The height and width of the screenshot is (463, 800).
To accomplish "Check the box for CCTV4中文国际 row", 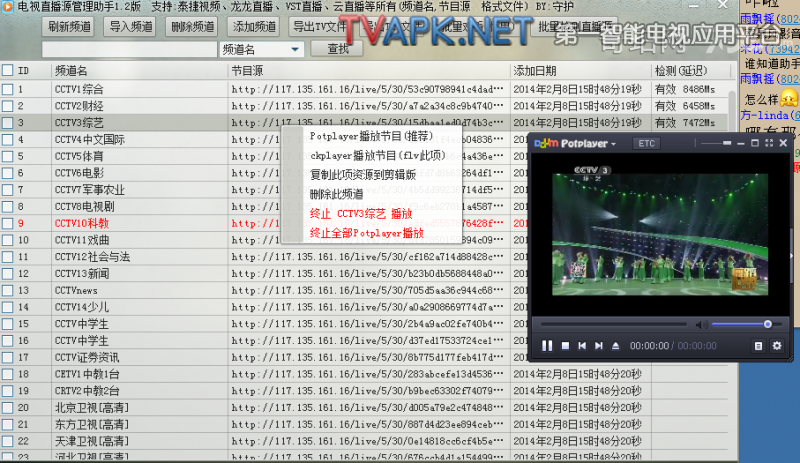I will 8,139.
